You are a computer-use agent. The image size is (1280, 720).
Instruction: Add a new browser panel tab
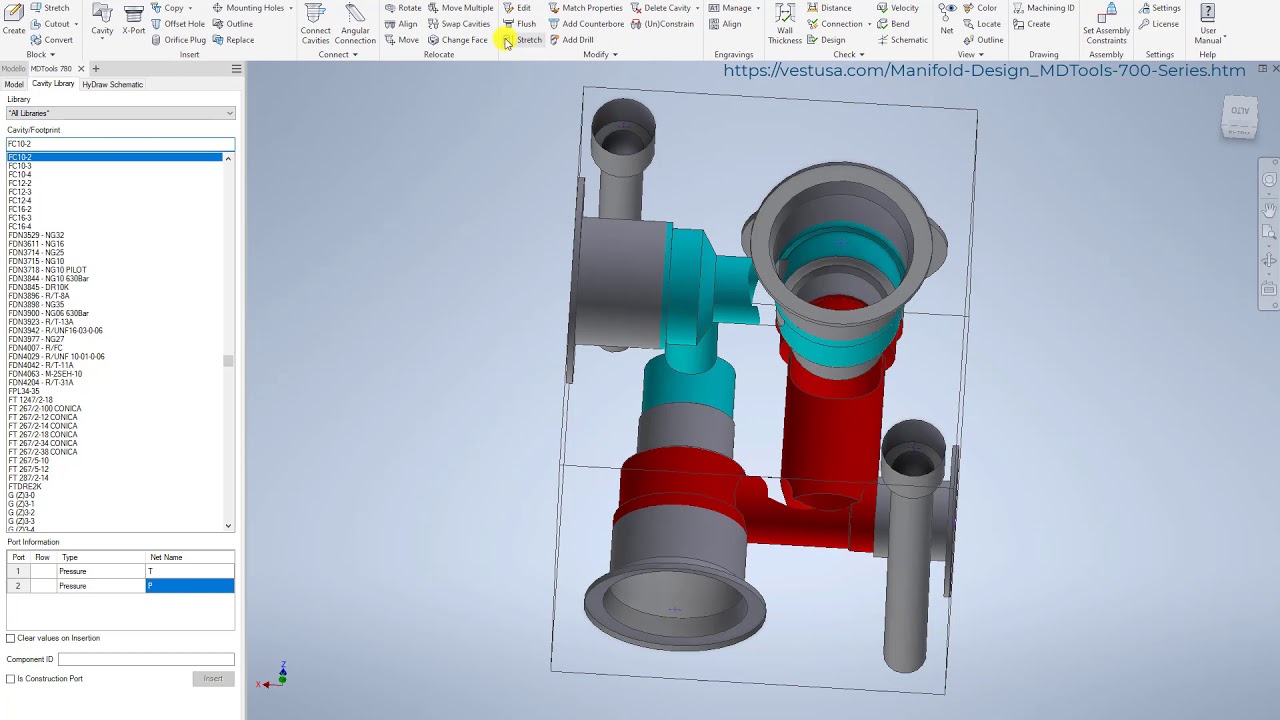pyautogui.click(x=96, y=69)
